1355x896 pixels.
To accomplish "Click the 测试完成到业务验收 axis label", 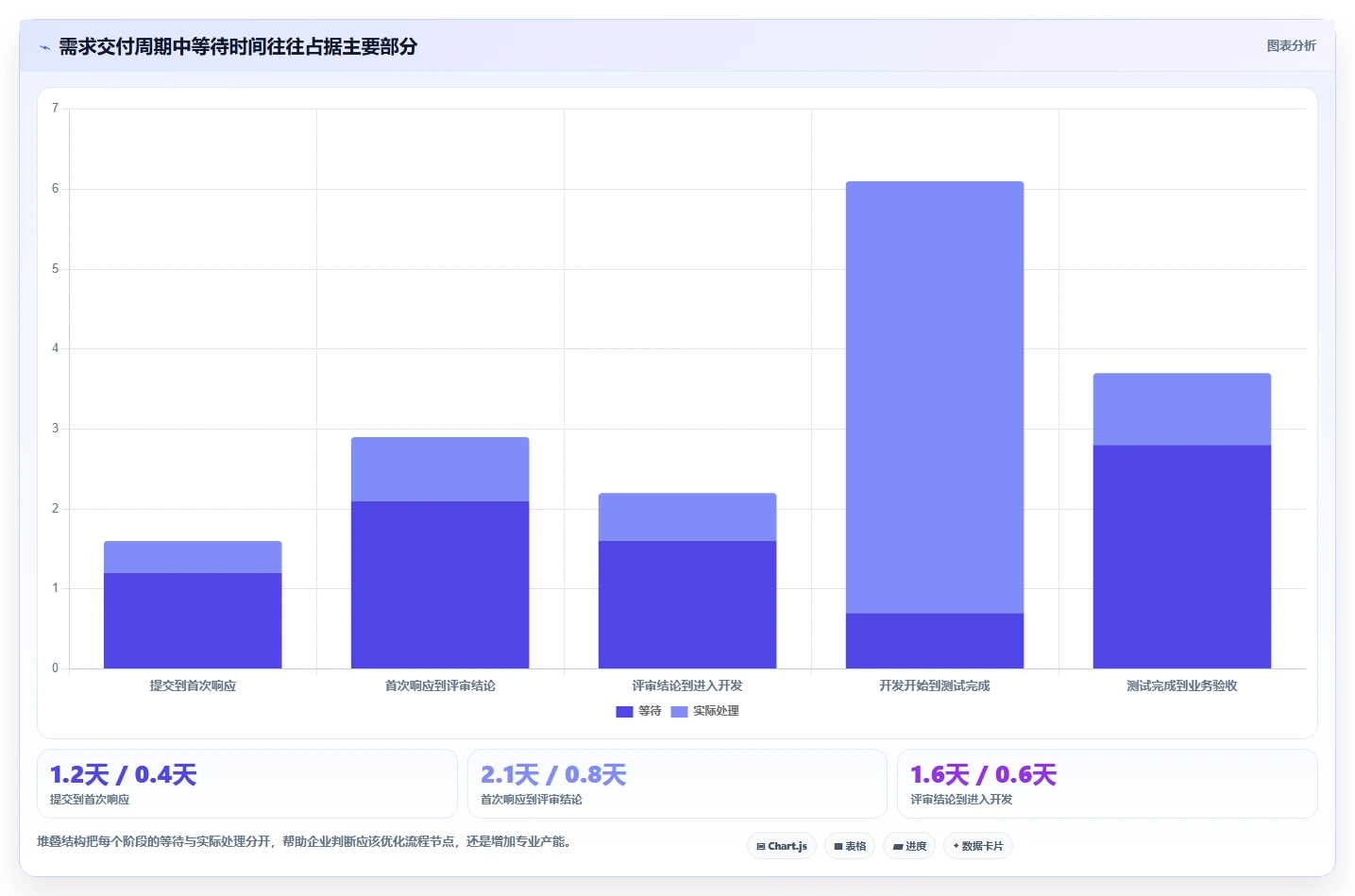I will (1182, 685).
